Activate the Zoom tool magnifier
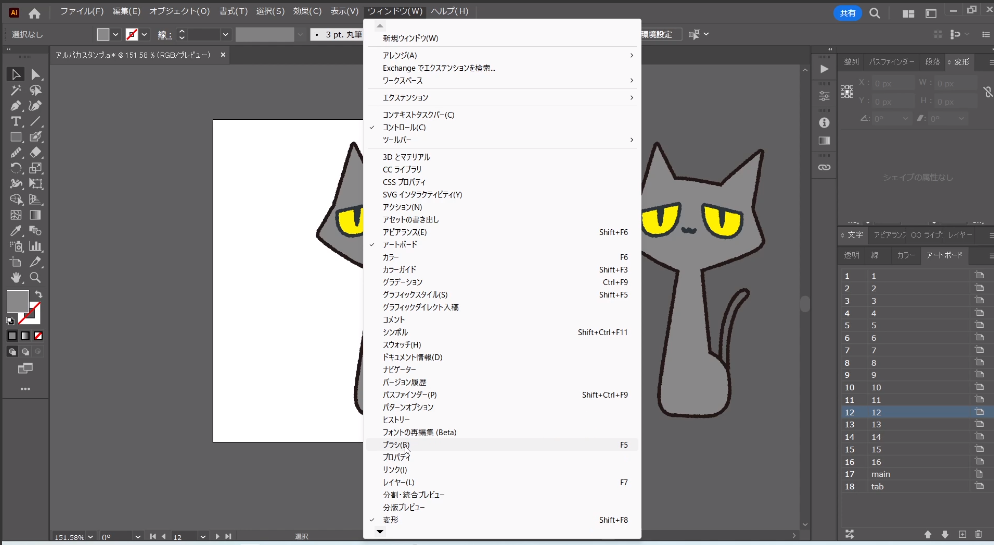 click(35, 277)
